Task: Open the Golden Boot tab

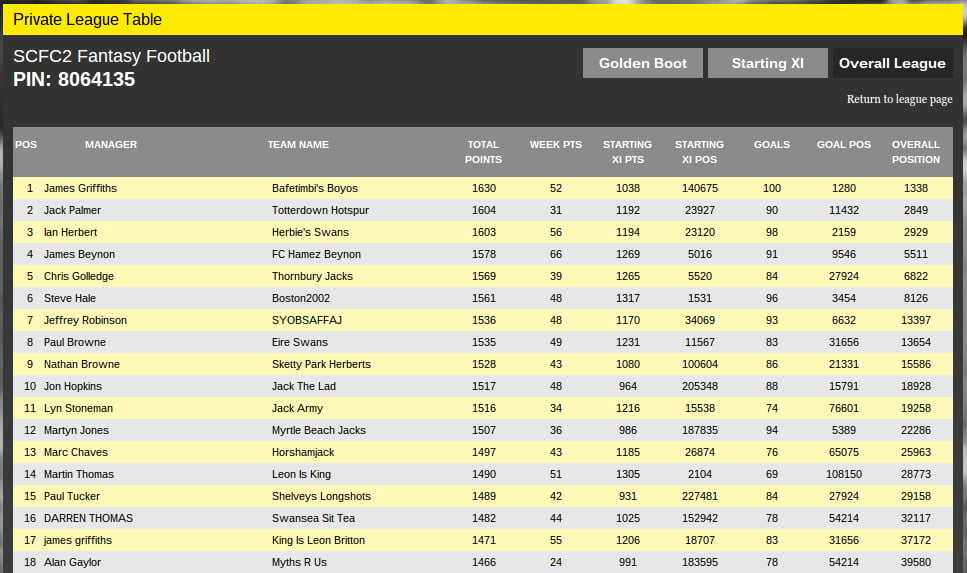Action: click(642, 63)
